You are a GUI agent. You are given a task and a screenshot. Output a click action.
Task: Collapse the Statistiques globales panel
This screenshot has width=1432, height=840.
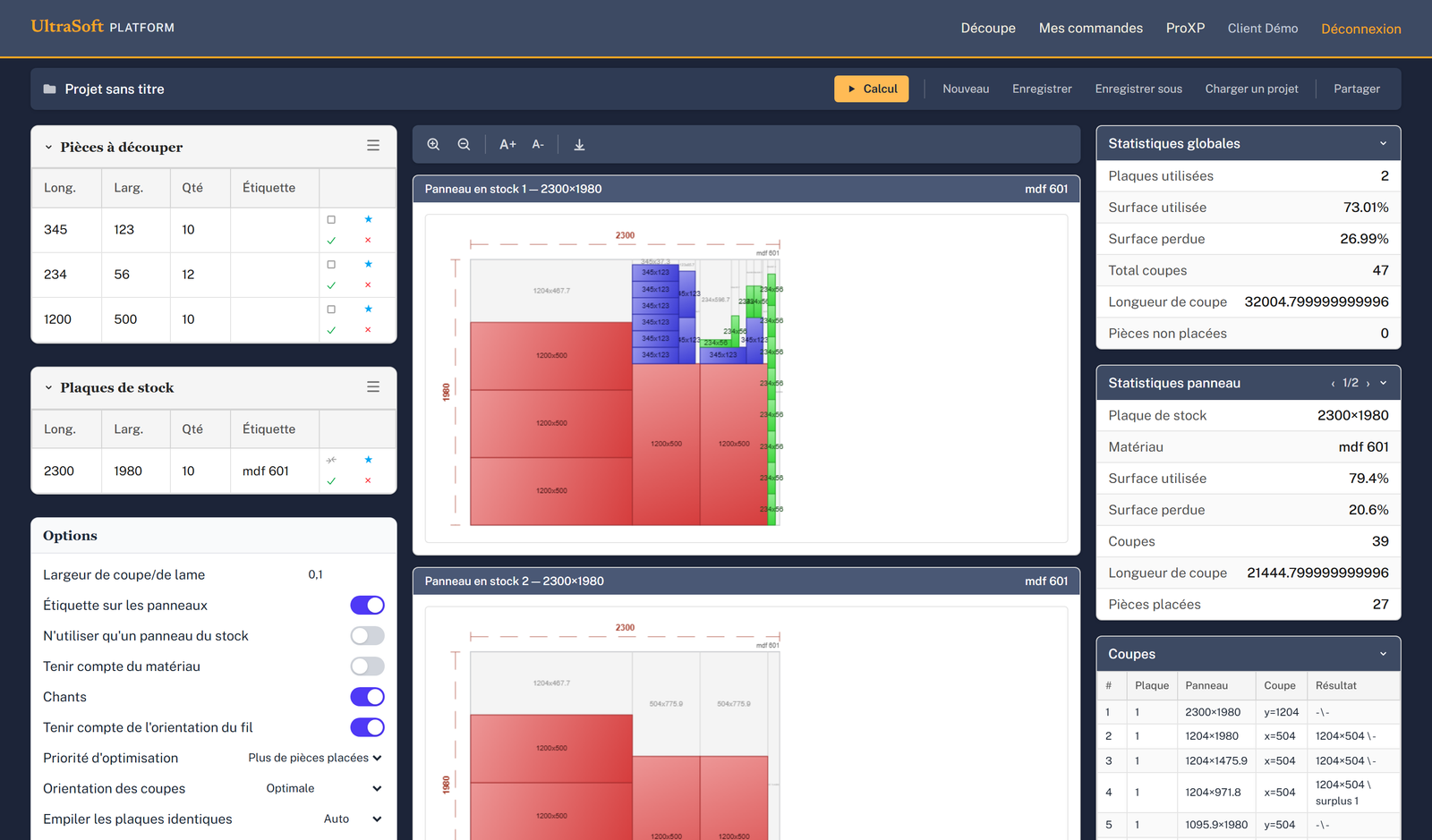pyautogui.click(x=1383, y=143)
